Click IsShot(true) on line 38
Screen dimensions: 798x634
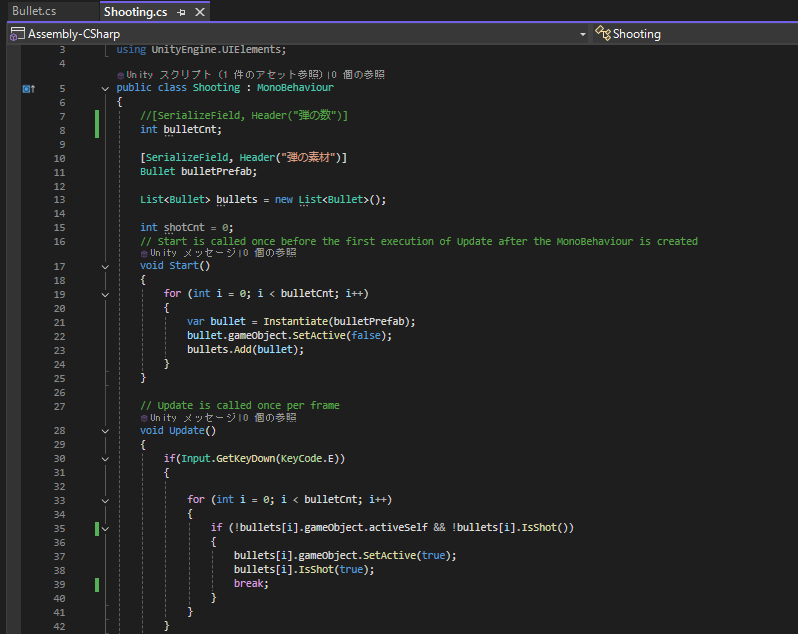tap(333, 570)
